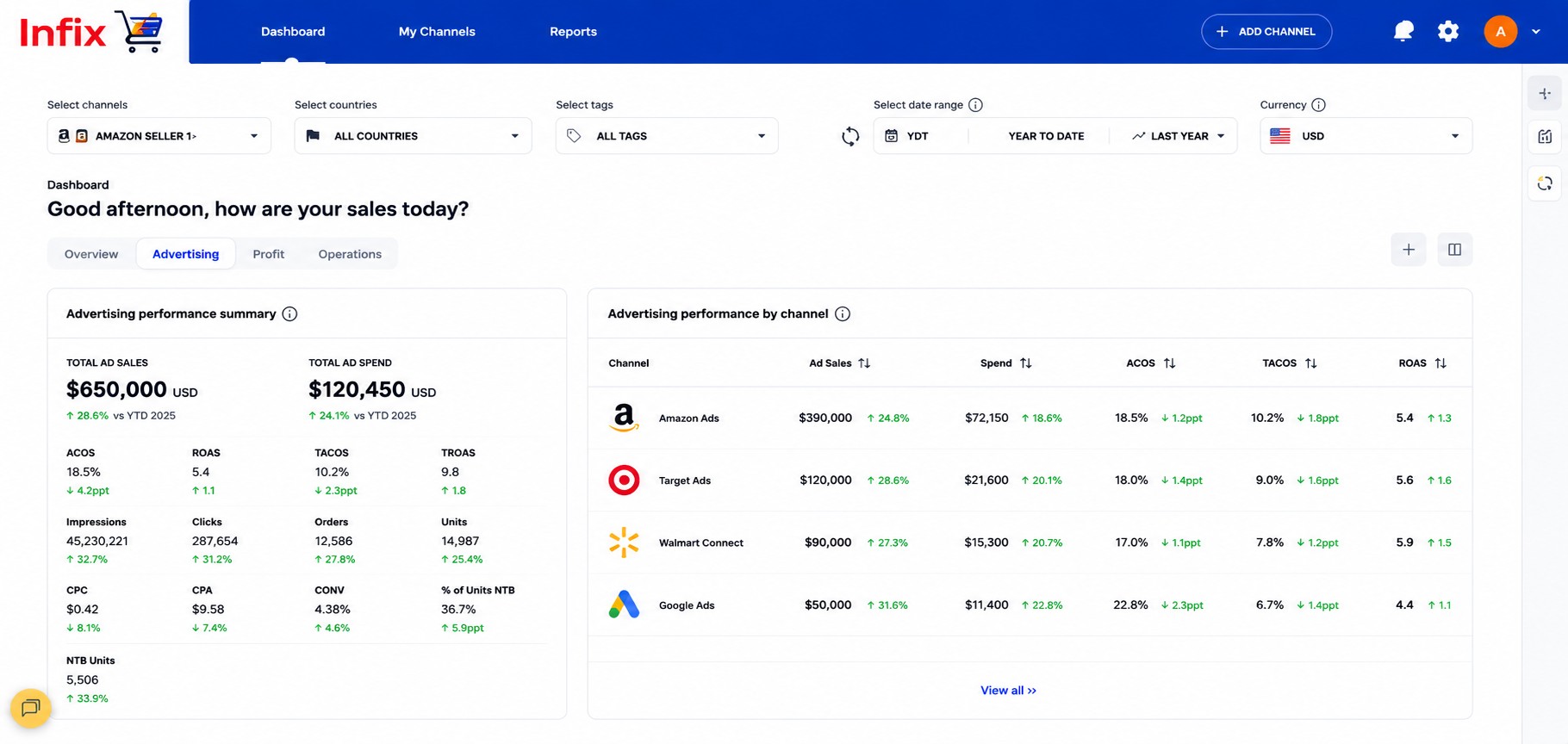Click the 287,654 clicks value
The image size is (1568, 744).
[x=215, y=541]
